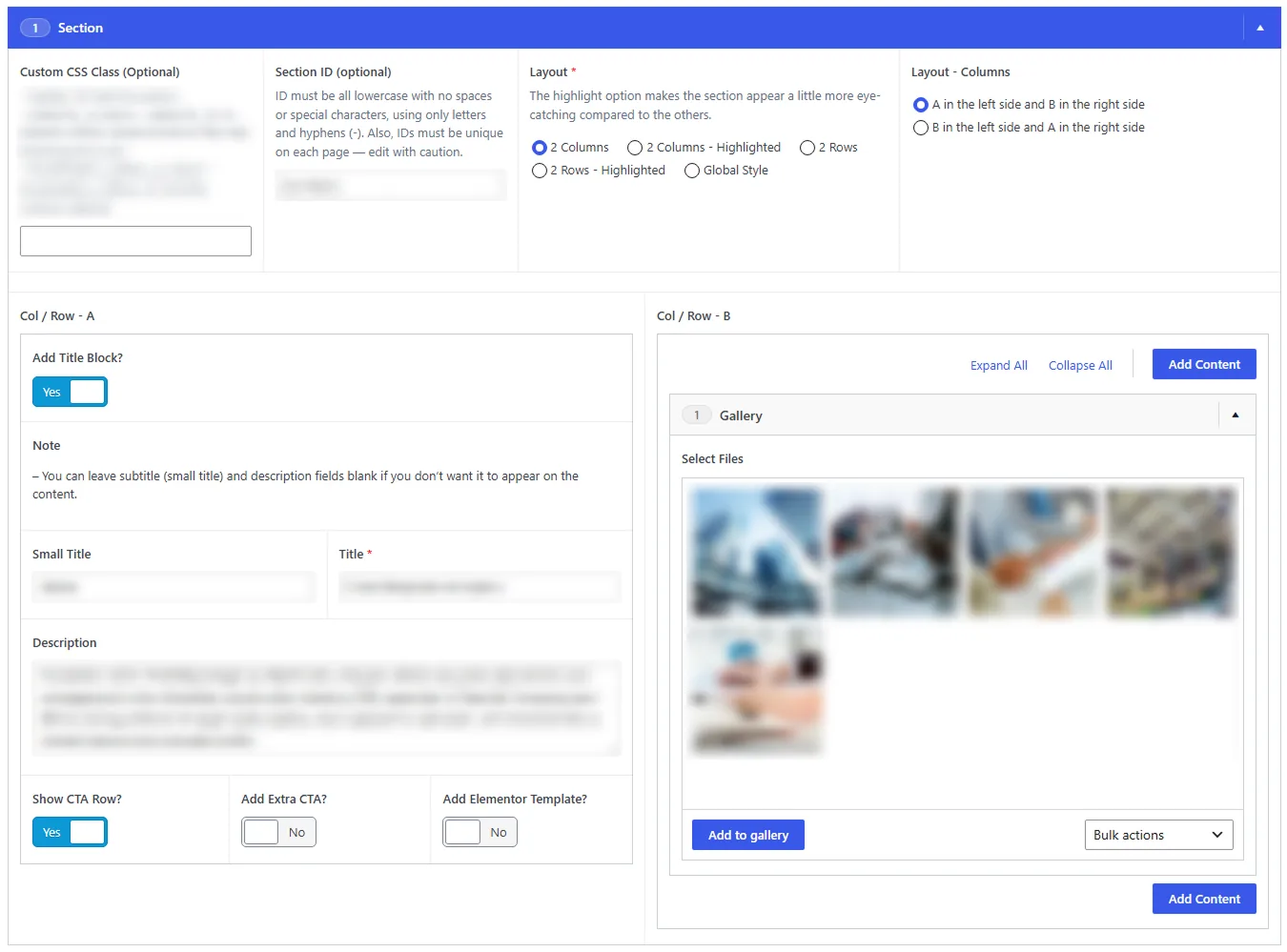This screenshot has width=1287, height=952.
Task: Click the bottom Add Content button
Action: tap(1204, 899)
